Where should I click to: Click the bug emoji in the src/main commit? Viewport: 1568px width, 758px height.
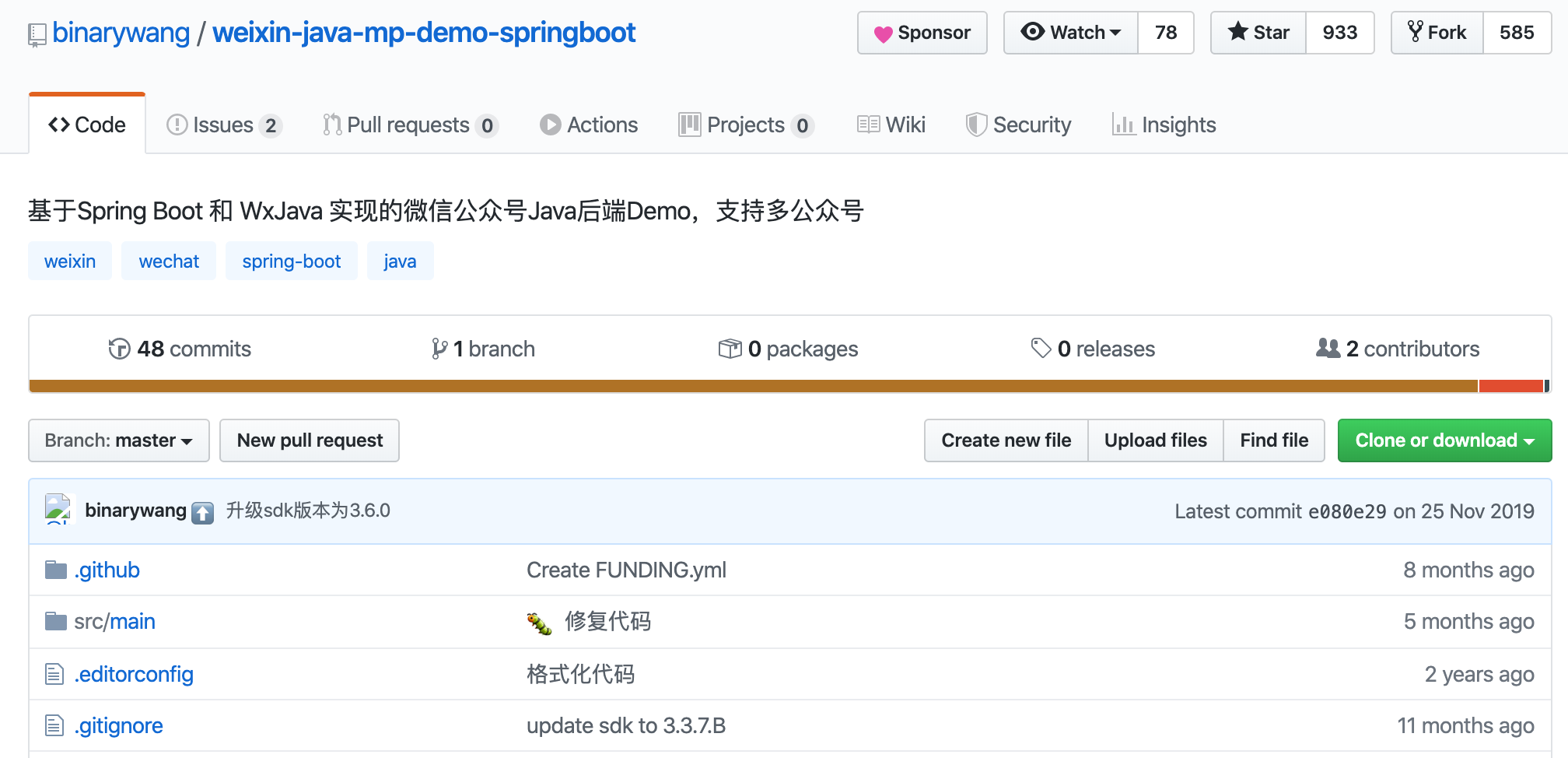pyautogui.click(x=539, y=623)
